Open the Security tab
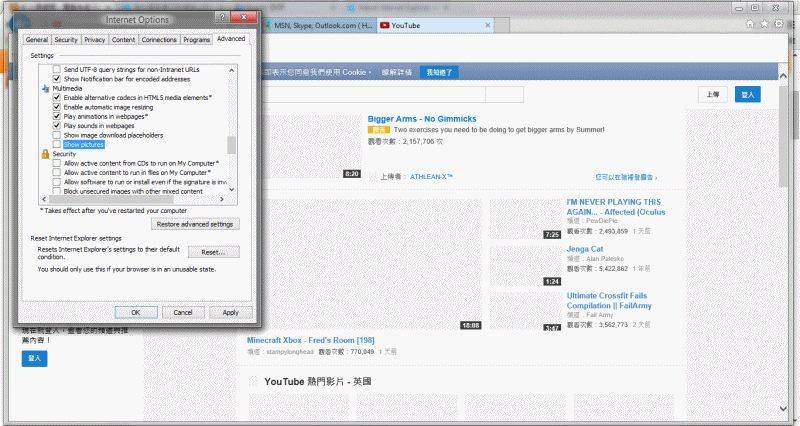This screenshot has height=426, width=800. click(66, 40)
